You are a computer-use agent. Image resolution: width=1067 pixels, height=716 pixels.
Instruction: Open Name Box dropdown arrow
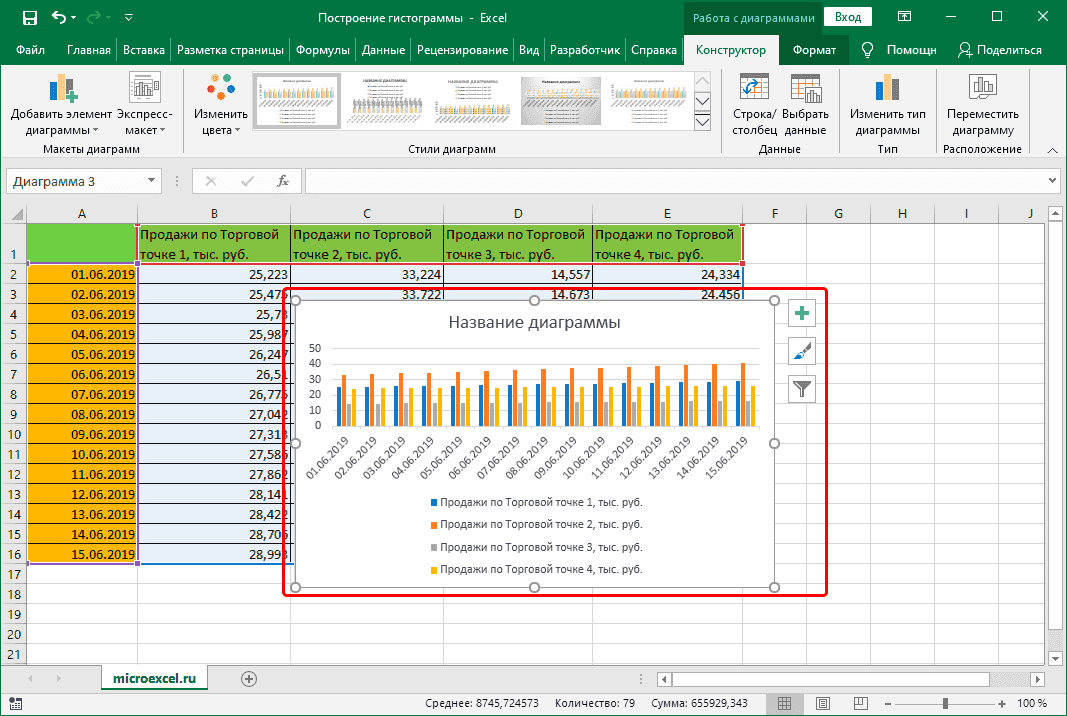[x=152, y=181]
